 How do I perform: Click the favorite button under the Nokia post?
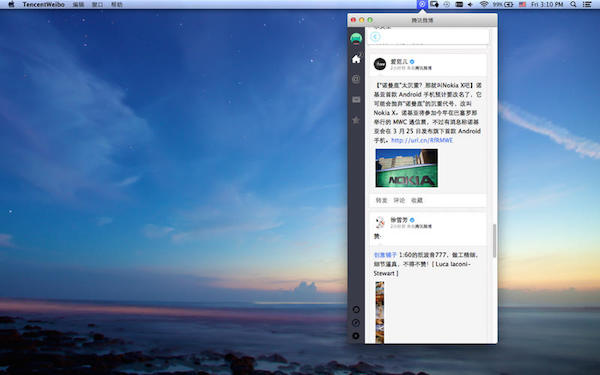417,201
